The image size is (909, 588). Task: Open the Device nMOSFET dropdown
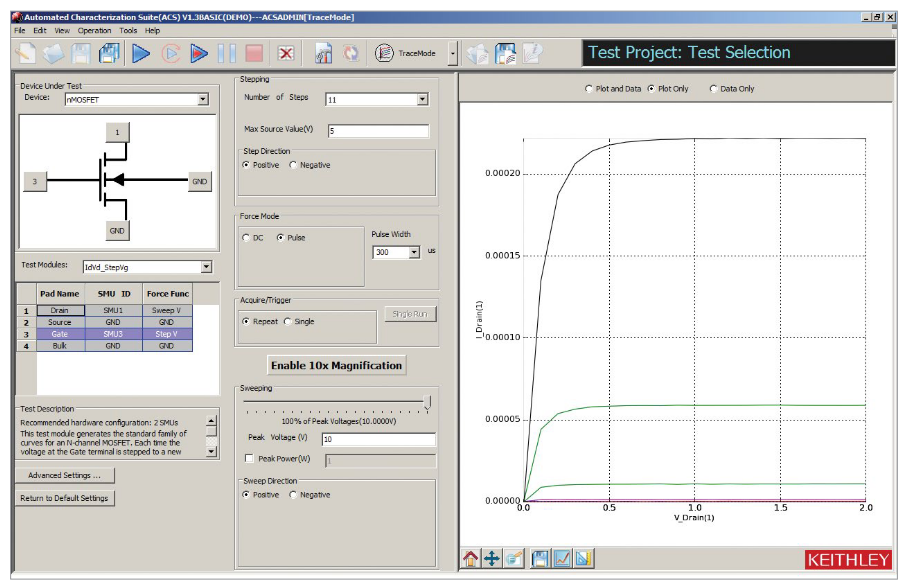(x=202, y=100)
